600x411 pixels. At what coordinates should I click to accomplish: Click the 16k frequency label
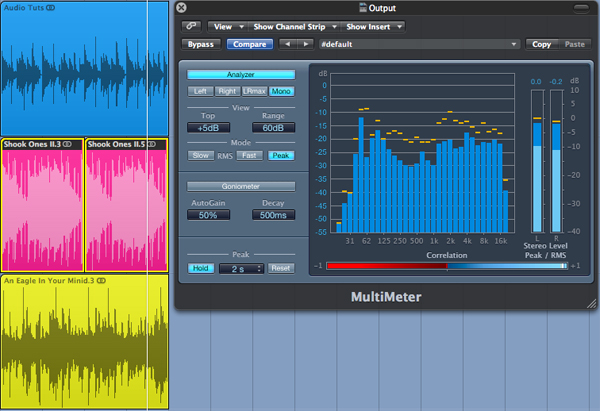point(501,241)
